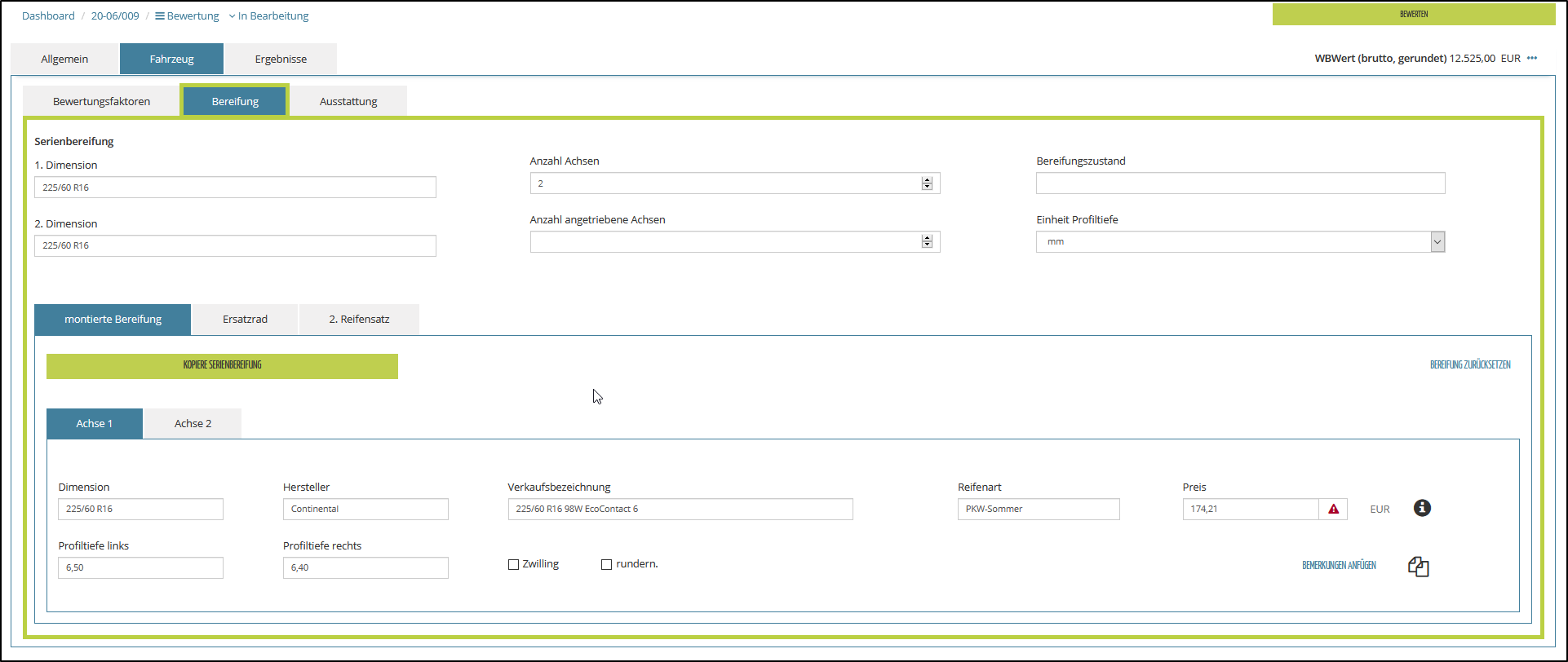
Task: Click the price info circle icon
Action: click(1422, 508)
